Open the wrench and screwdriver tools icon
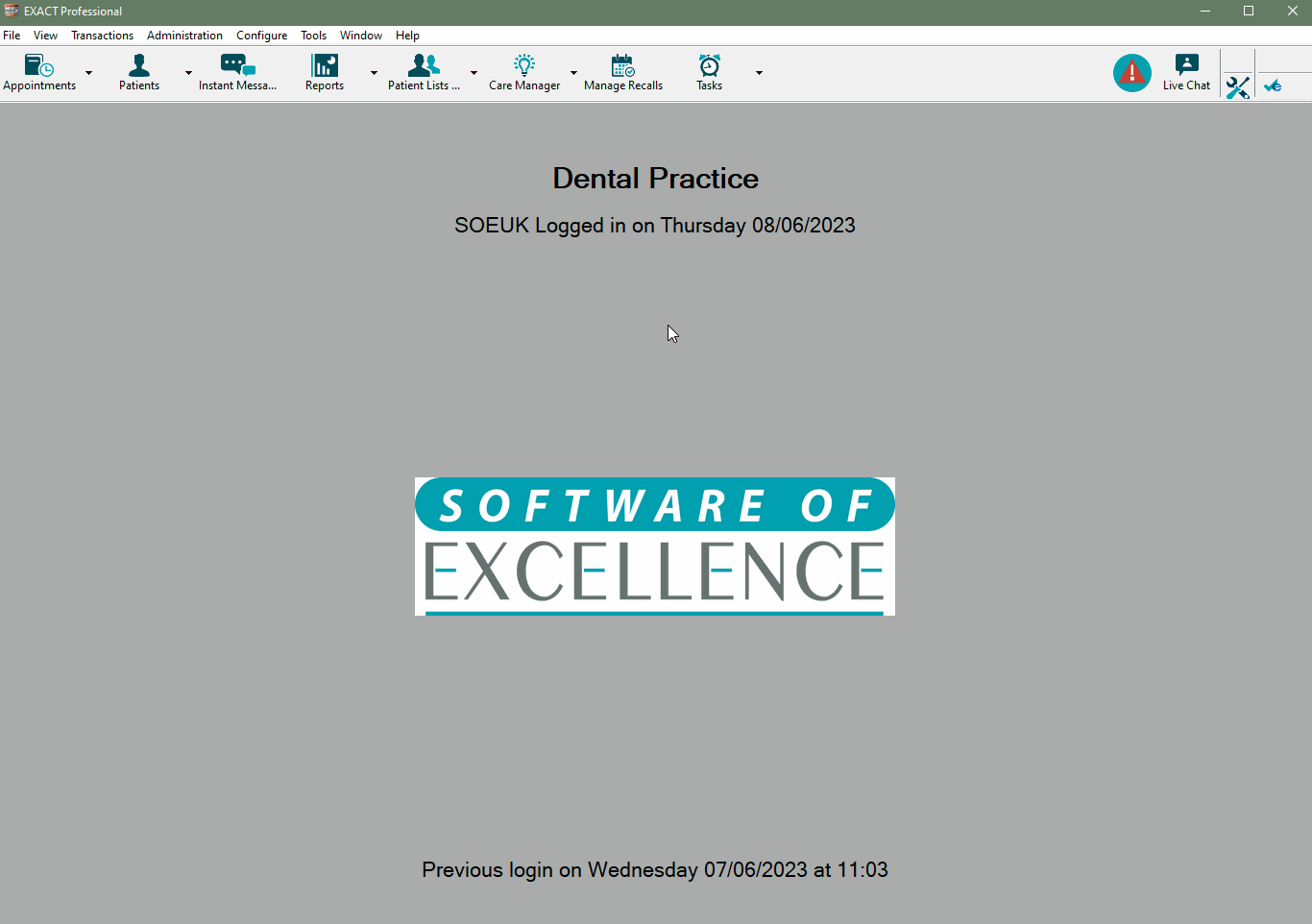 (1237, 87)
